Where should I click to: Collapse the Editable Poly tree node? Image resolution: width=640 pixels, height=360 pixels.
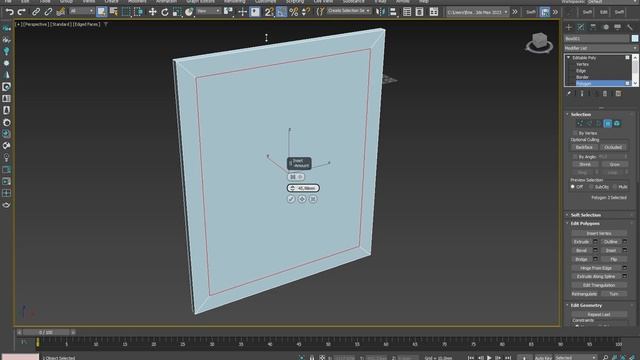(569, 58)
